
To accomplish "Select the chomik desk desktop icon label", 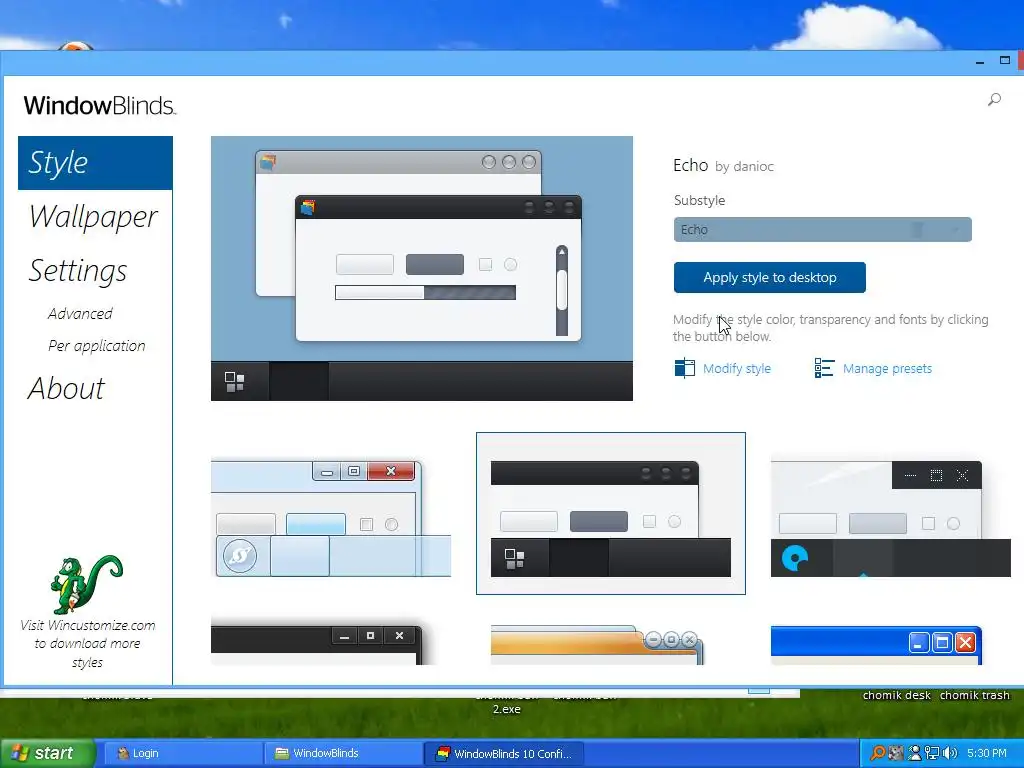I will (x=896, y=695).
